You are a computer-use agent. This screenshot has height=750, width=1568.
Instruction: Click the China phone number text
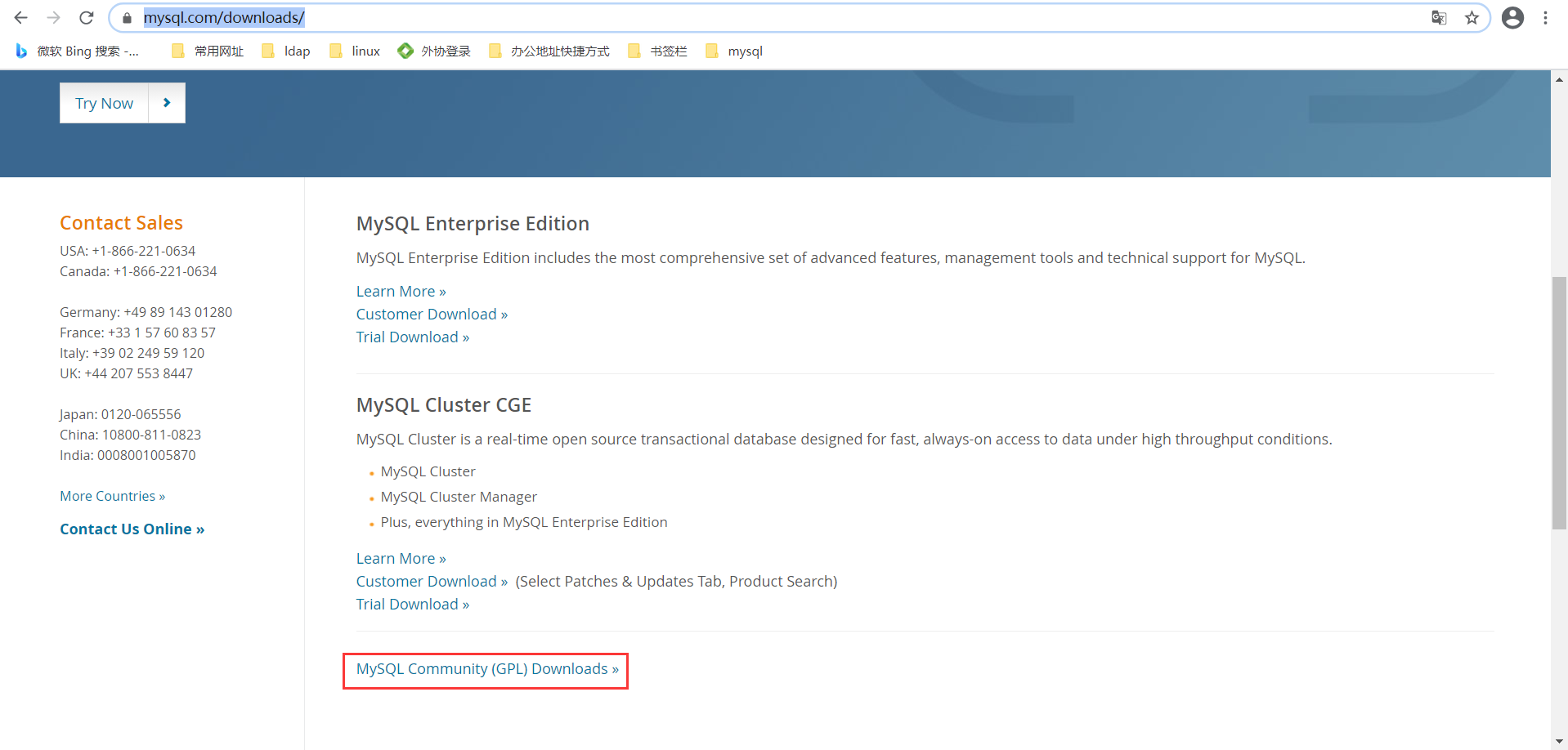(x=130, y=435)
